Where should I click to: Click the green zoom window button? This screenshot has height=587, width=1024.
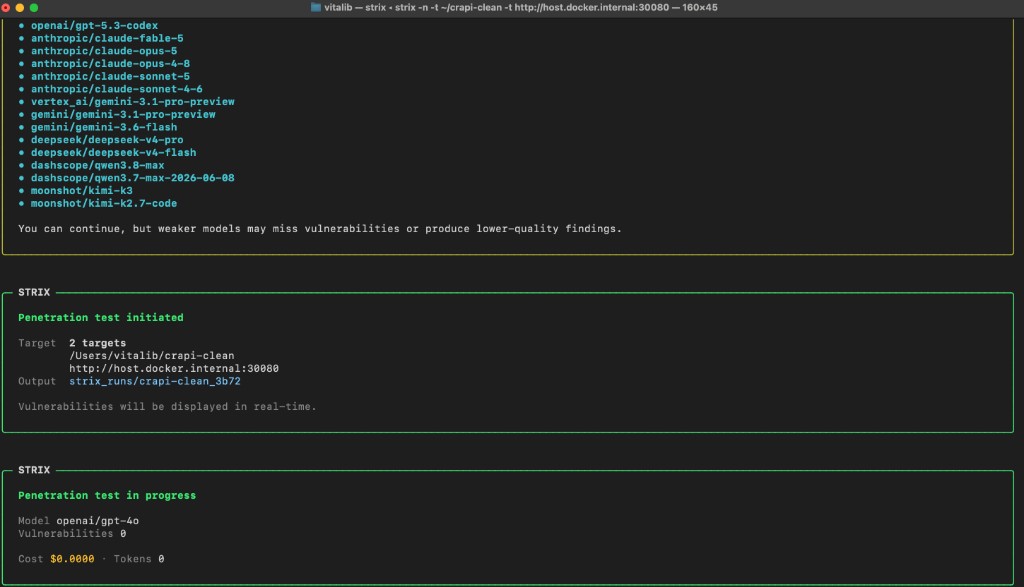34,8
